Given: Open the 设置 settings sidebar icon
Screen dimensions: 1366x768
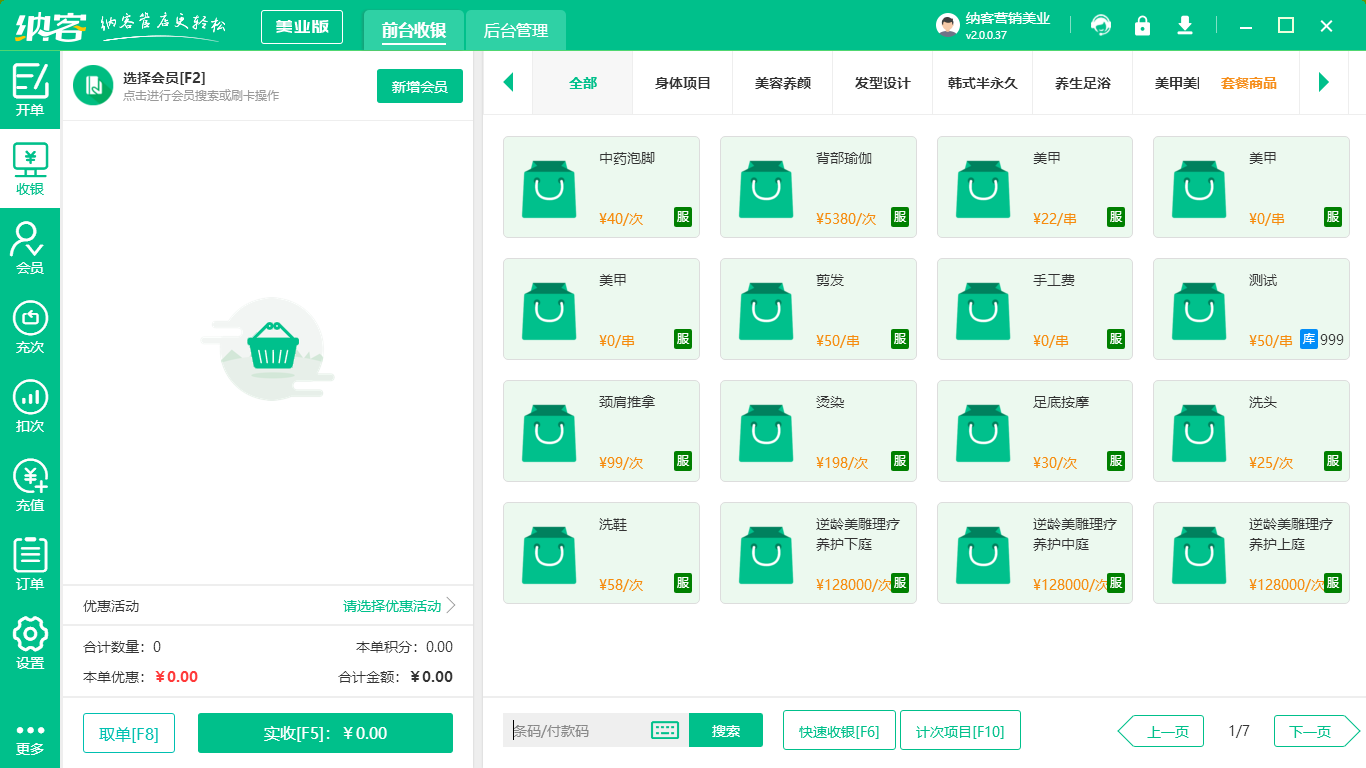Looking at the screenshot, I should [x=30, y=640].
